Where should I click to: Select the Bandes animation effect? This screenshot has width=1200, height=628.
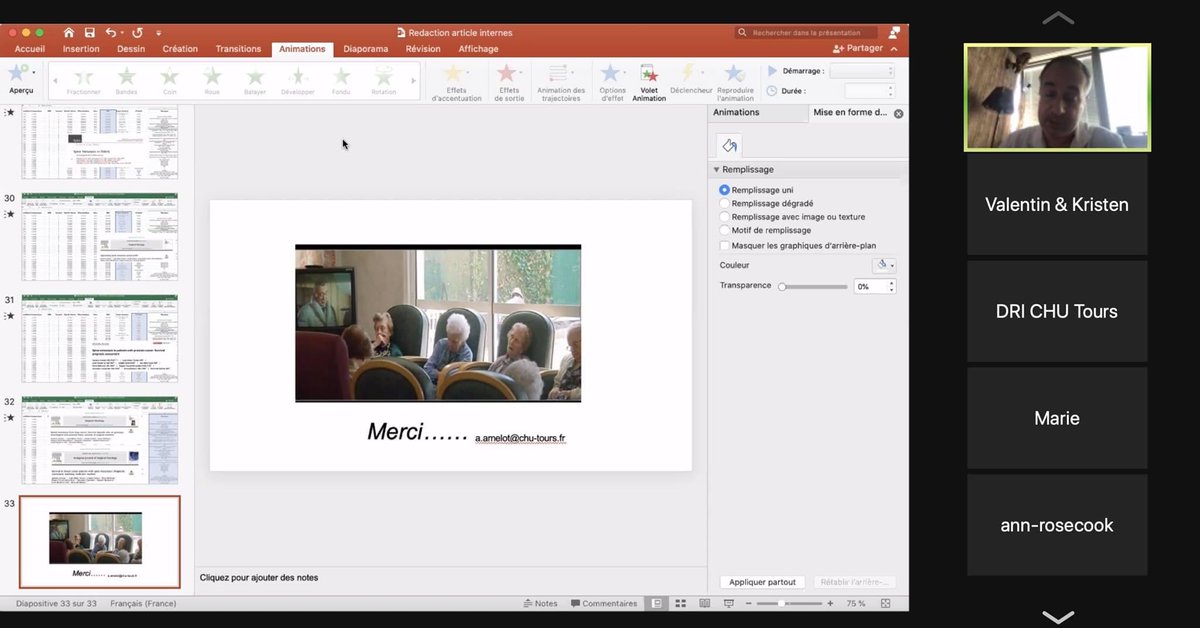(127, 80)
